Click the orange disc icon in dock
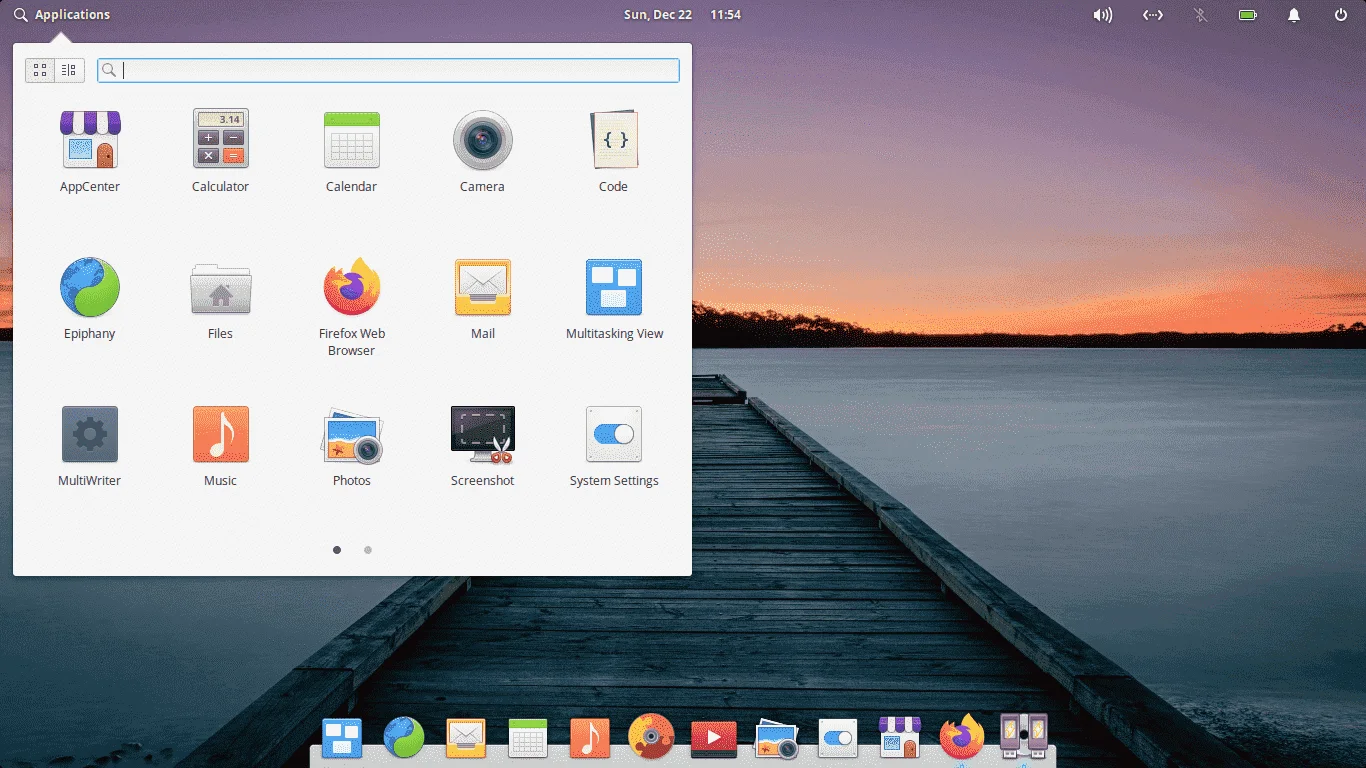 (x=651, y=737)
